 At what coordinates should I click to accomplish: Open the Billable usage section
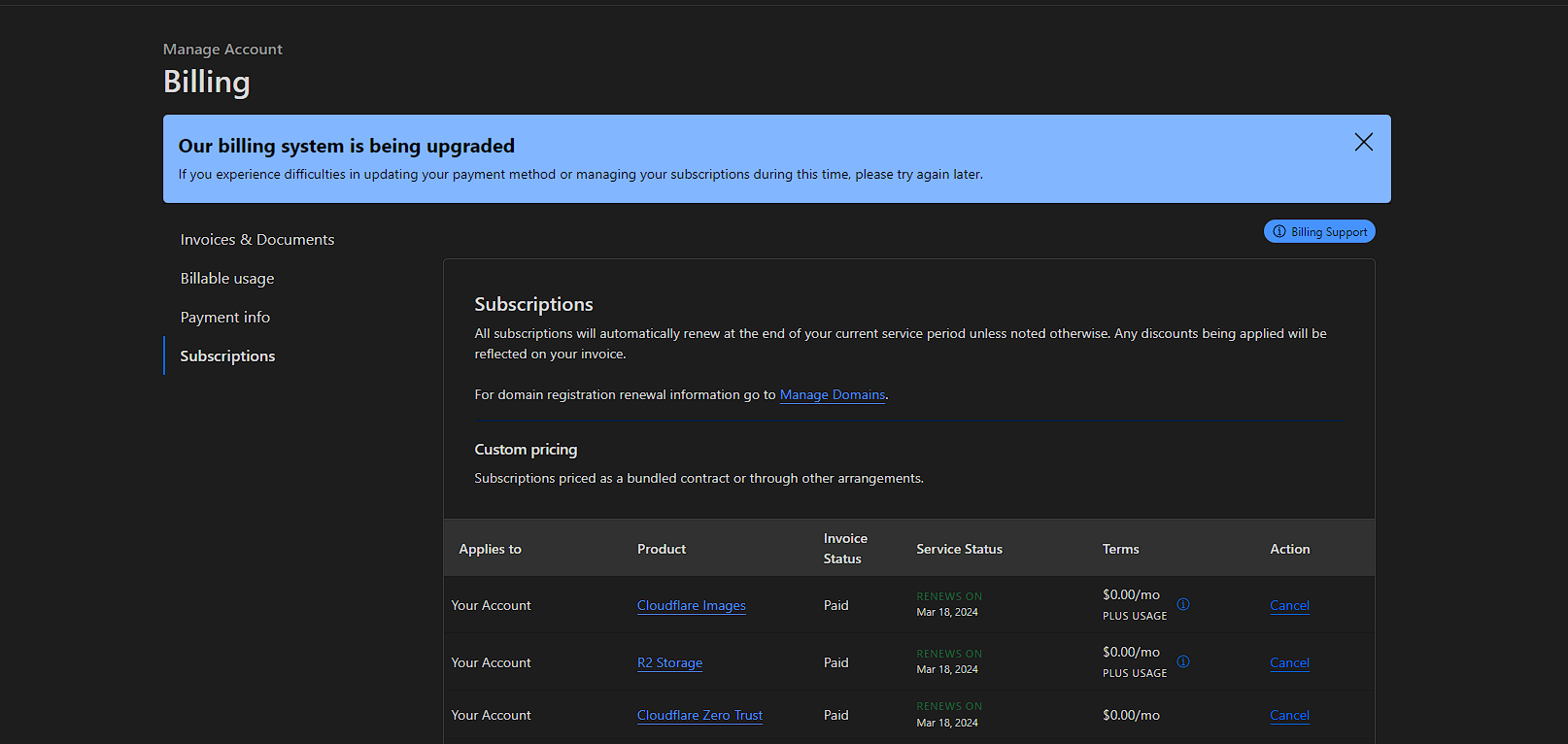tap(227, 279)
